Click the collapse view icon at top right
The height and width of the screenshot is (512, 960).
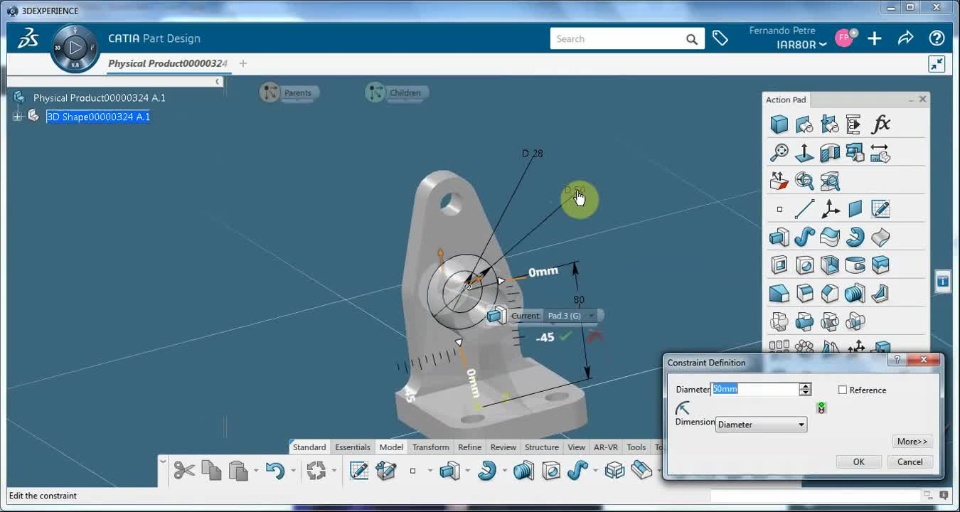coord(937,64)
